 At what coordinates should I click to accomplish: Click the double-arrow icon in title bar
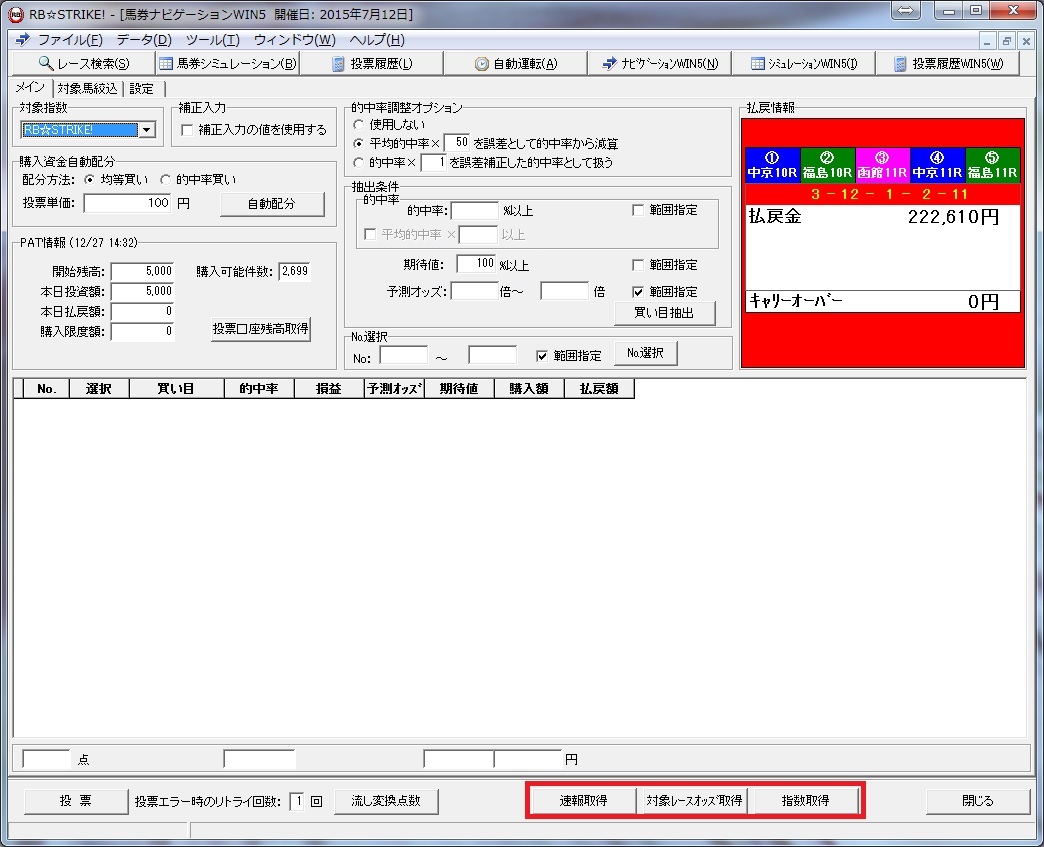905,11
